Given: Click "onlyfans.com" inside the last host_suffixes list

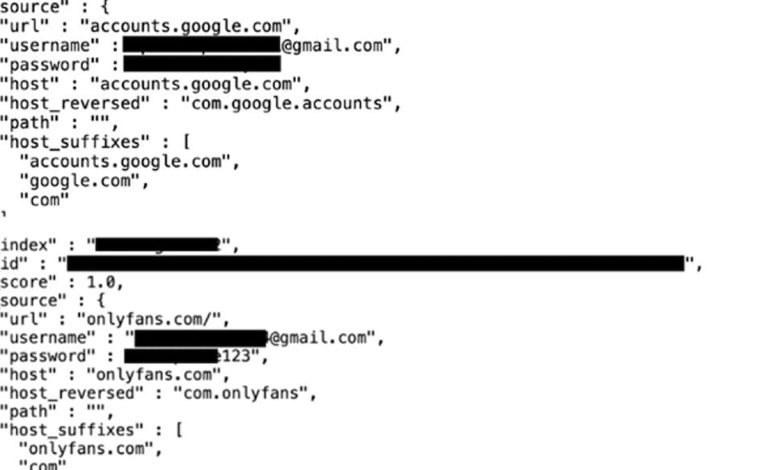Looking at the screenshot, I should (x=86, y=449).
